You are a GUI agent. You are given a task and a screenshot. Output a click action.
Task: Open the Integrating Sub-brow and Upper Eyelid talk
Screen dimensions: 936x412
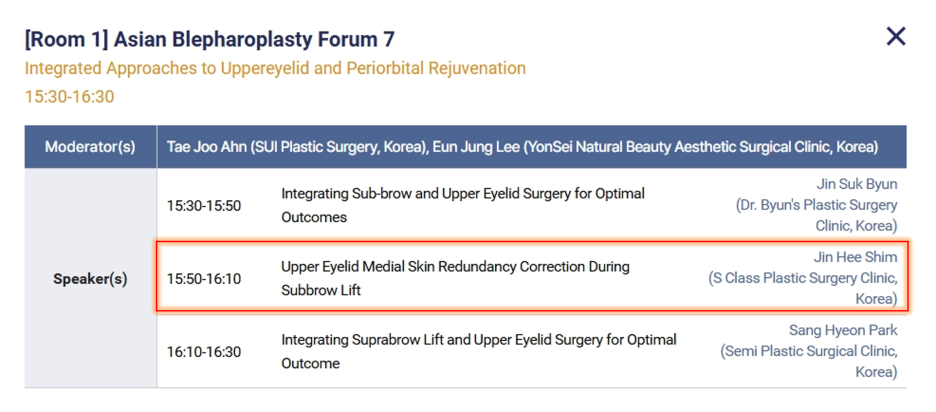click(x=463, y=205)
